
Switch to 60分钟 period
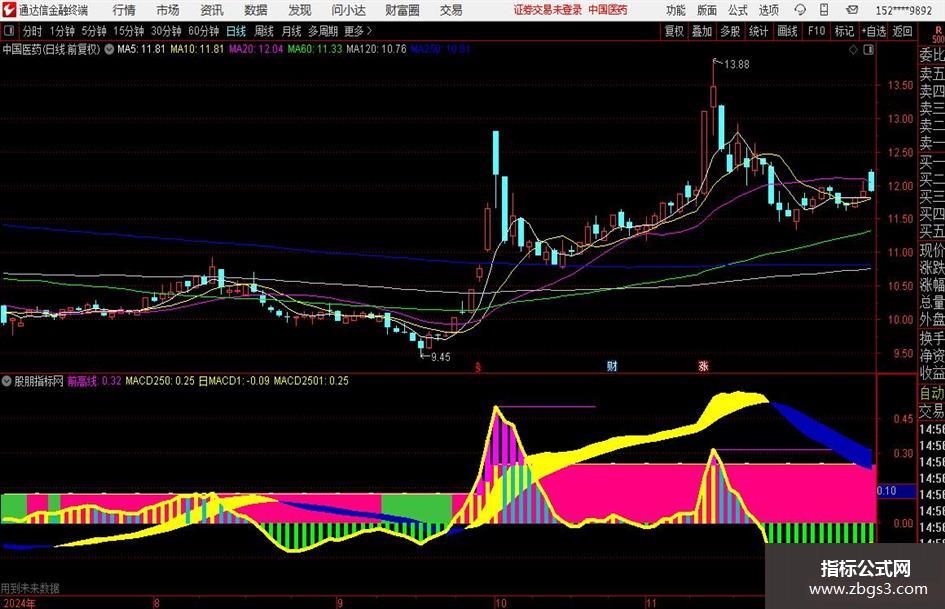tap(204, 31)
